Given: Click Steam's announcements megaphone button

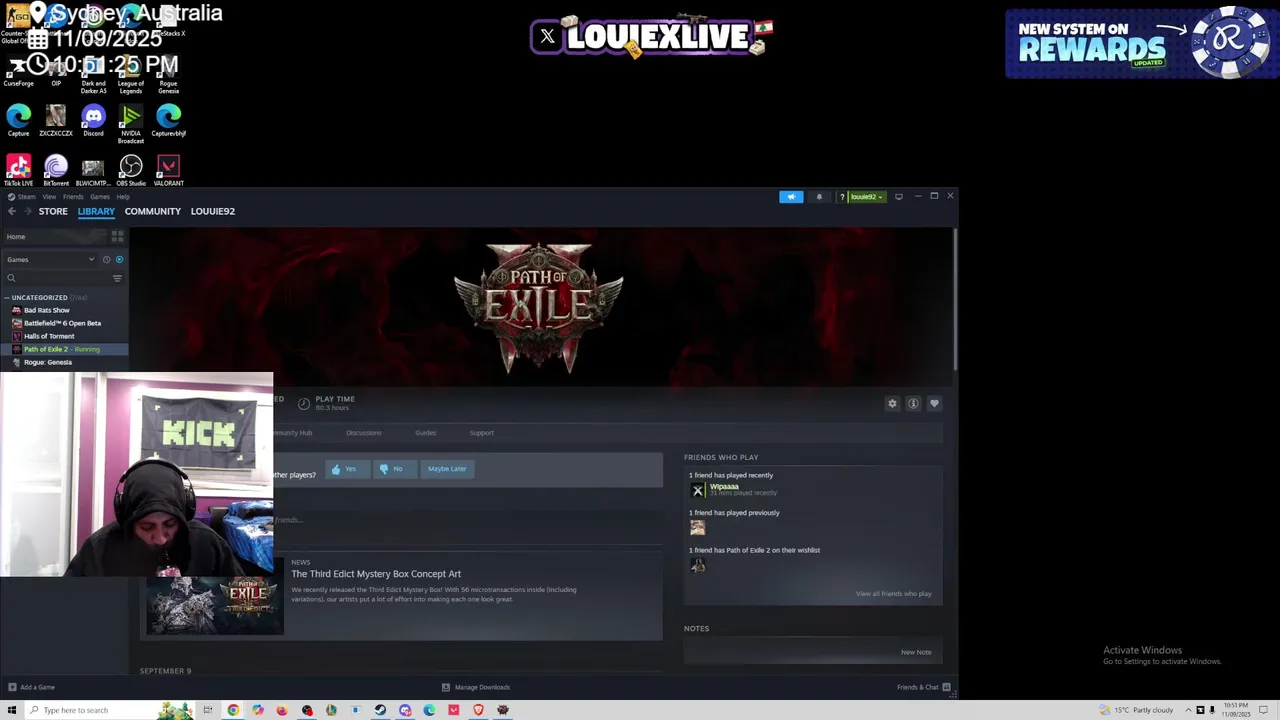Looking at the screenshot, I should [791, 197].
